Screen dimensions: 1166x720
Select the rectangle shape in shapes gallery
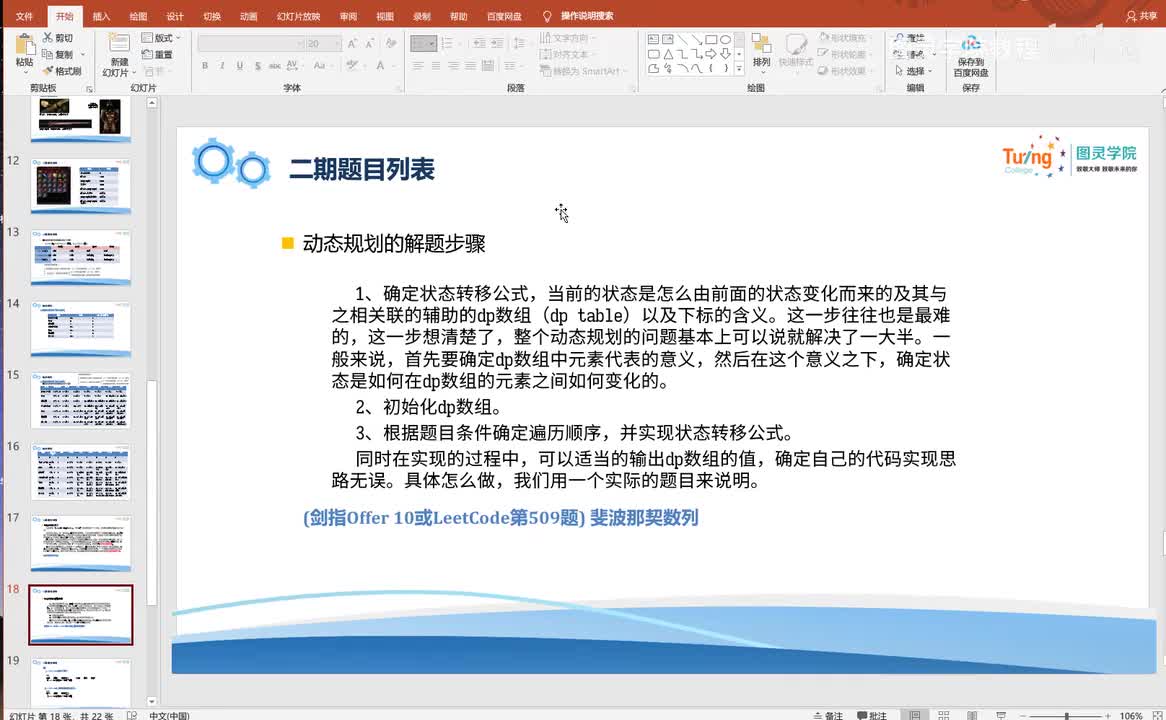[x=711, y=39]
